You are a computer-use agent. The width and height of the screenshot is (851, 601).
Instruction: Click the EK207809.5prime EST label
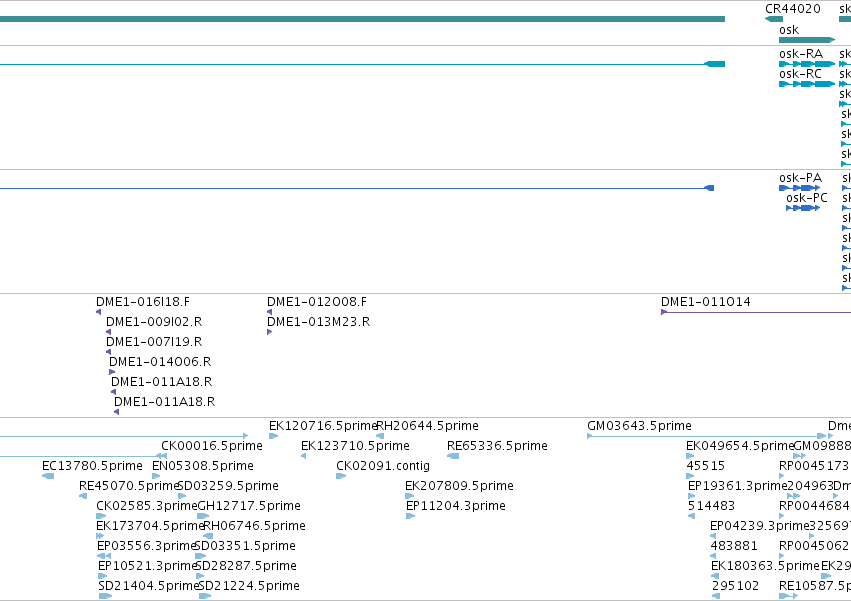coord(459,486)
